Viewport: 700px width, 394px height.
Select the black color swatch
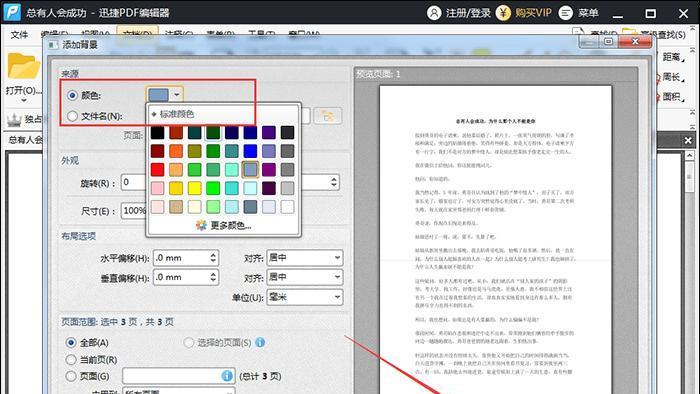click(x=158, y=133)
